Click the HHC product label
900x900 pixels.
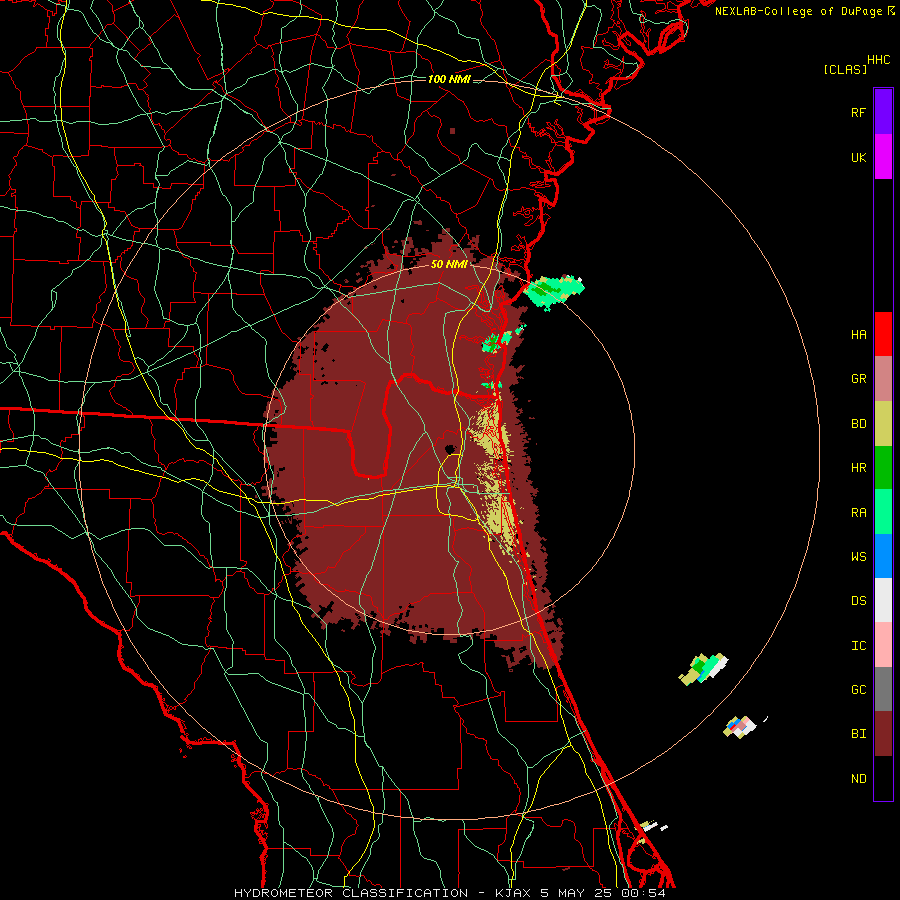[x=878, y=60]
